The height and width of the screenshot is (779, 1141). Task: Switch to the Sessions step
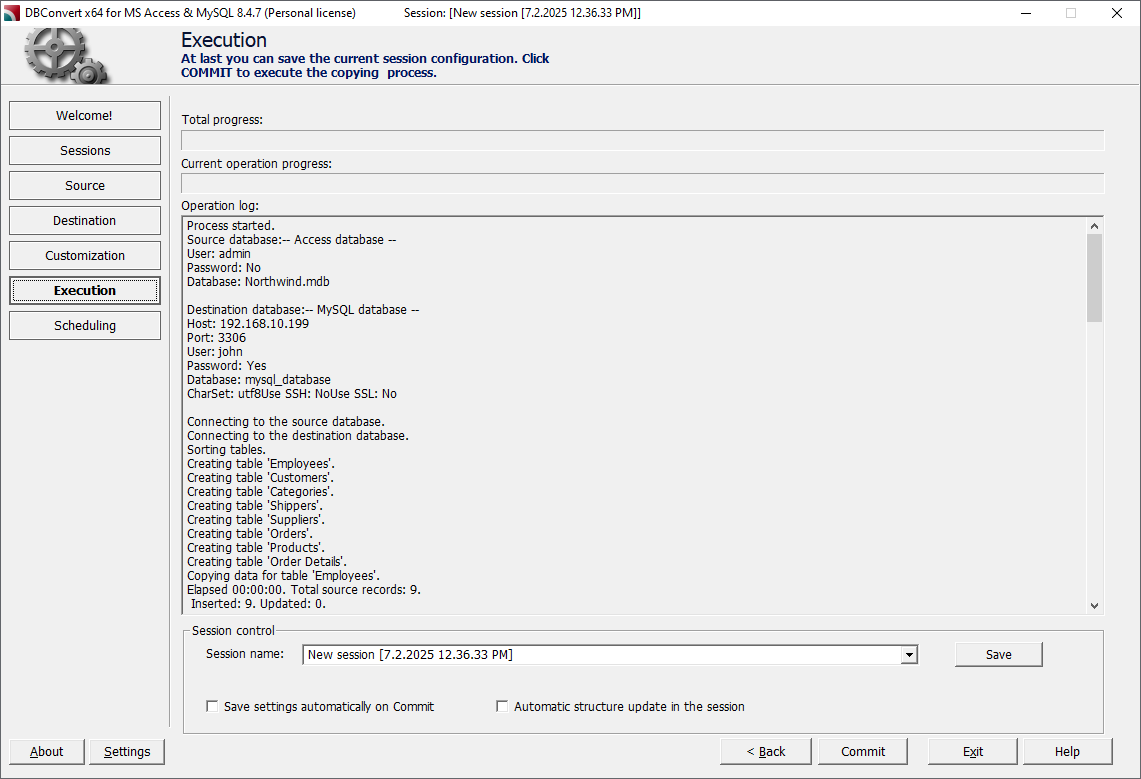(x=84, y=150)
